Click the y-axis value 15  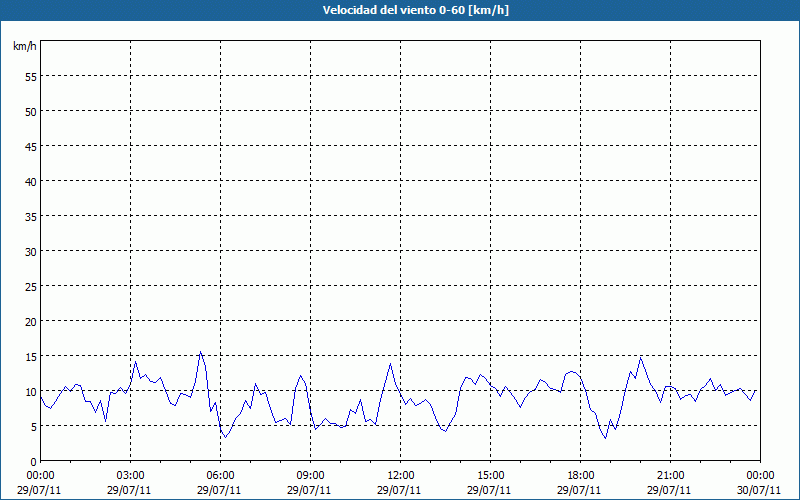(31, 357)
